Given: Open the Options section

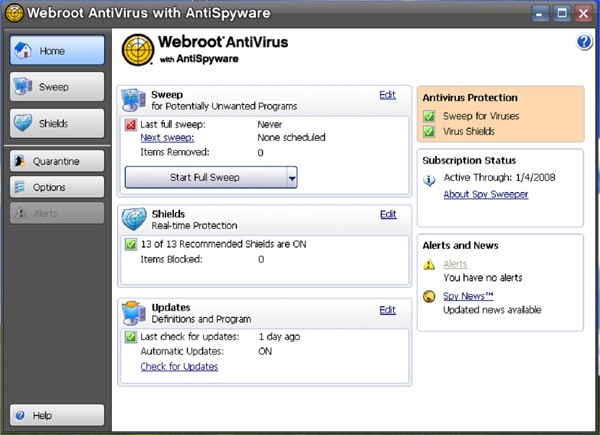Looking at the screenshot, I should click(57, 187).
